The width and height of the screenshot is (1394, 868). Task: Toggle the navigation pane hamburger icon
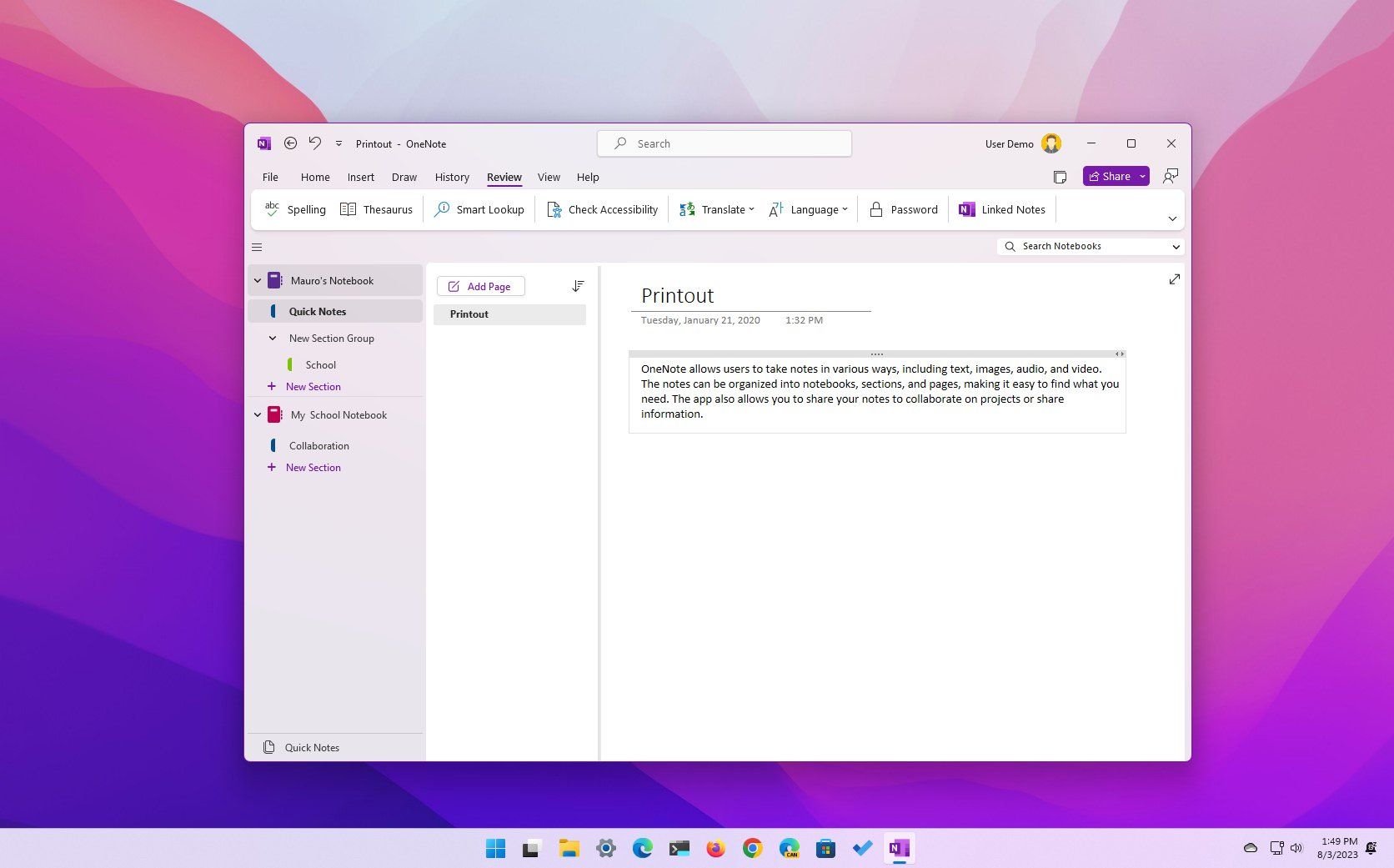pyautogui.click(x=257, y=247)
